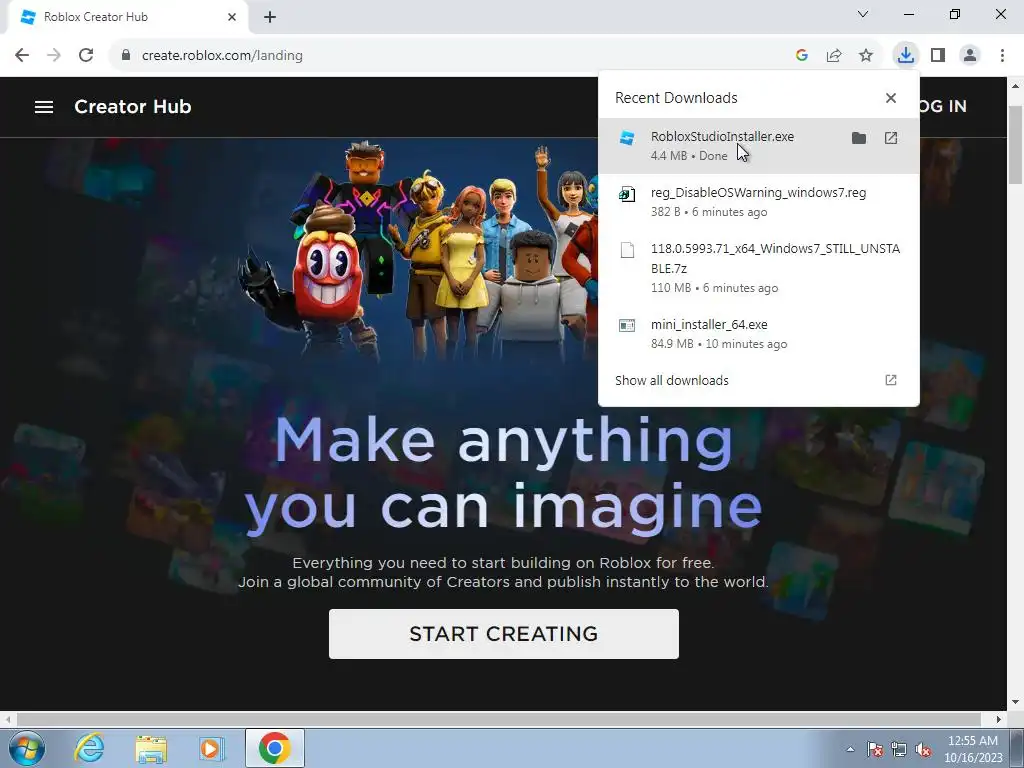Select the Roblox Creator Hub tab
1024x768 pixels.
pos(128,18)
